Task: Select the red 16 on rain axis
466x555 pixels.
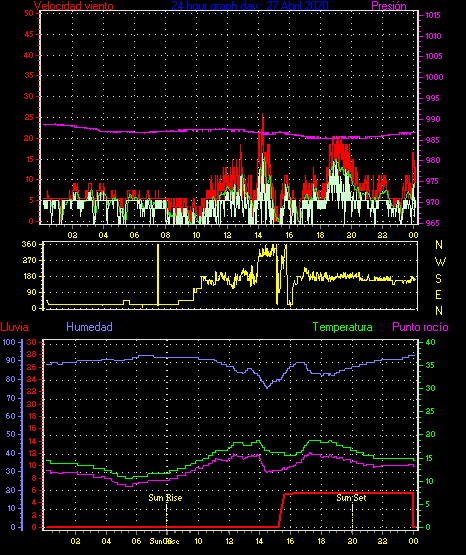Action: (31, 428)
